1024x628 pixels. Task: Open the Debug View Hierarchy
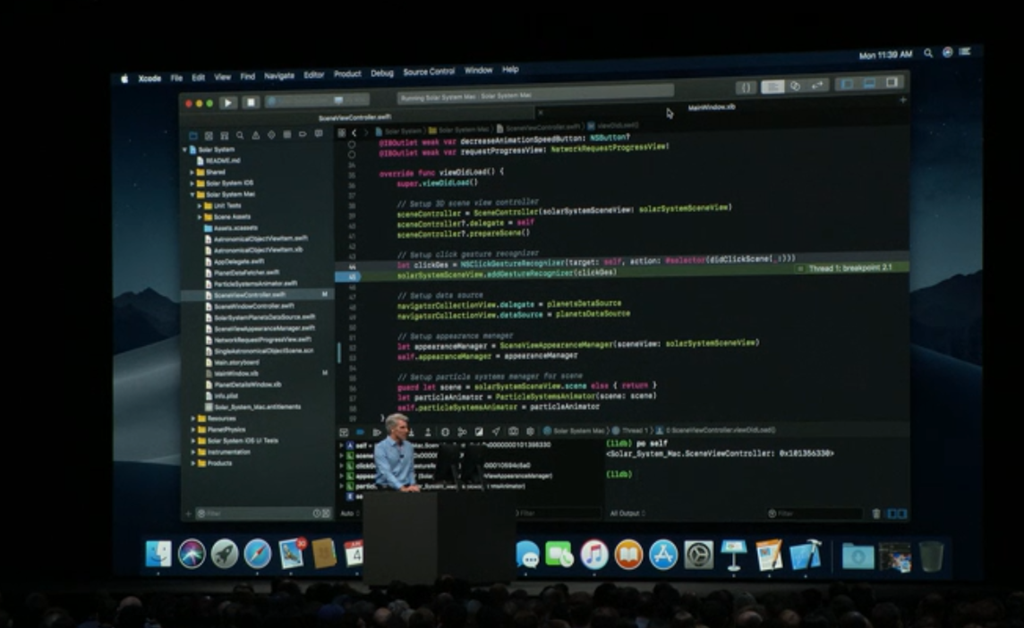pyautogui.click(x=445, y=432)
